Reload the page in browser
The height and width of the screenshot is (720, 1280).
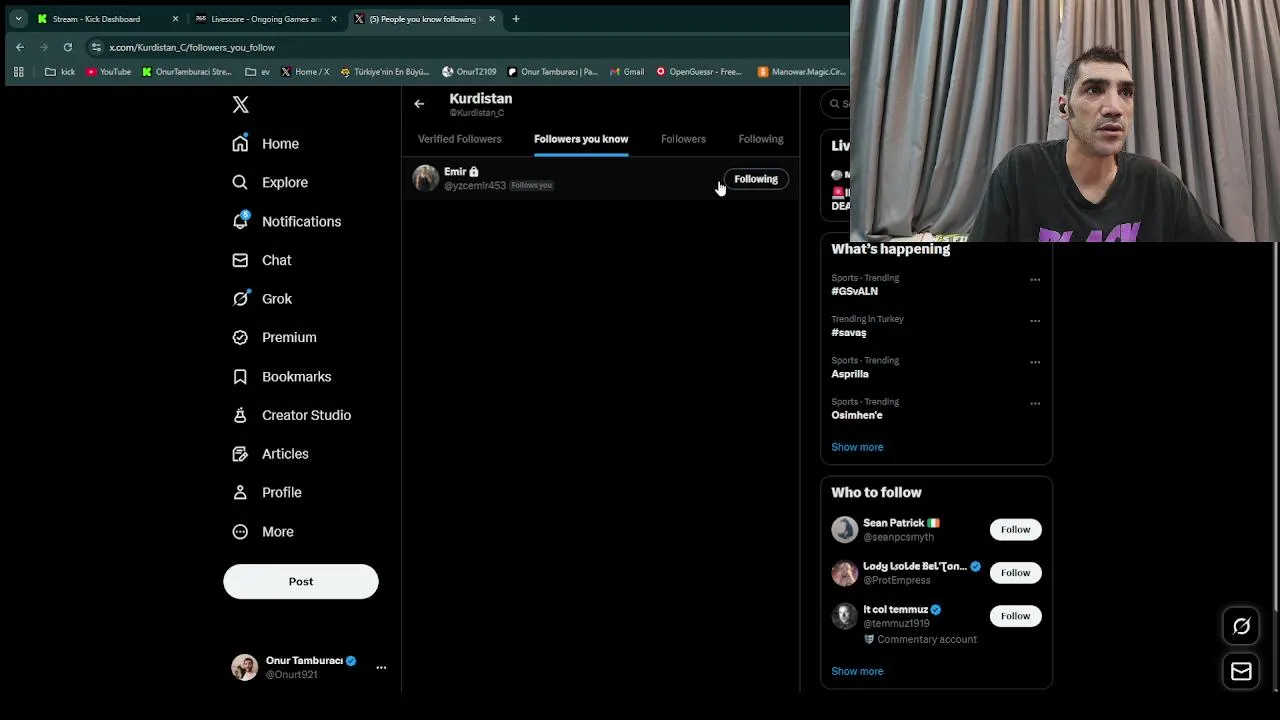coord(67,47)
